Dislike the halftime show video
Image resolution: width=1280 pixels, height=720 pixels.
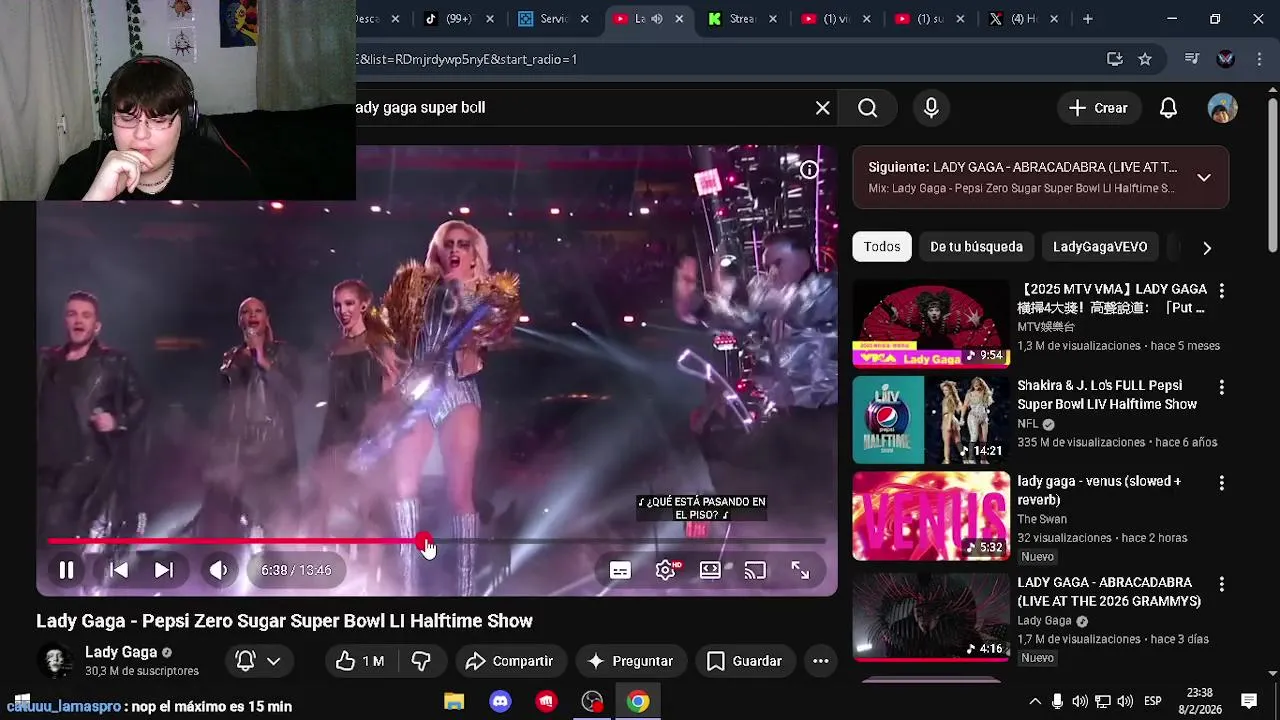tap(421, 661)
